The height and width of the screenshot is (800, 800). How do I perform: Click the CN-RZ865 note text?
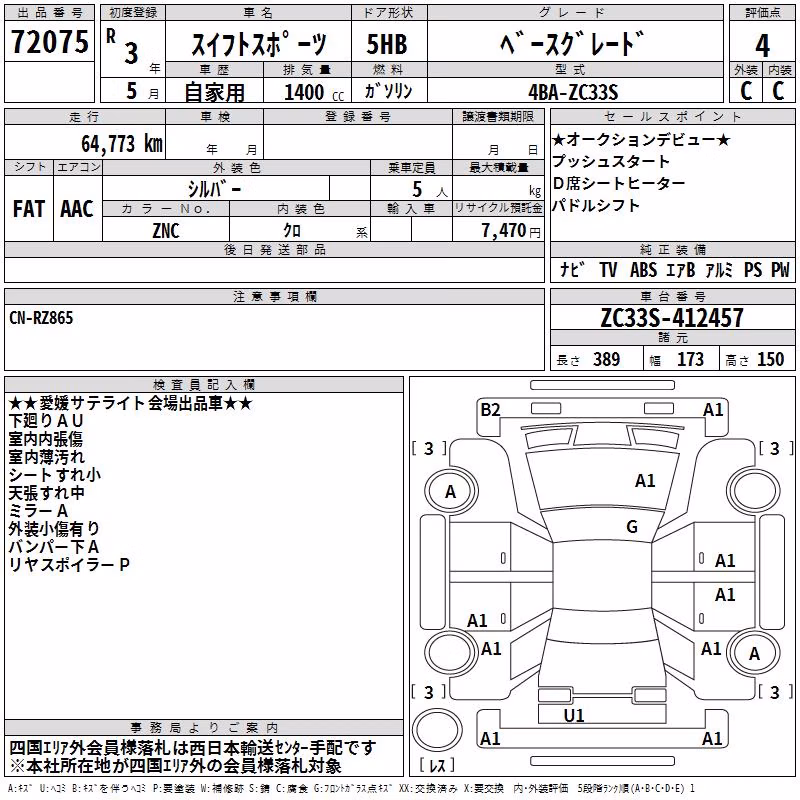(x=41, y=318)
